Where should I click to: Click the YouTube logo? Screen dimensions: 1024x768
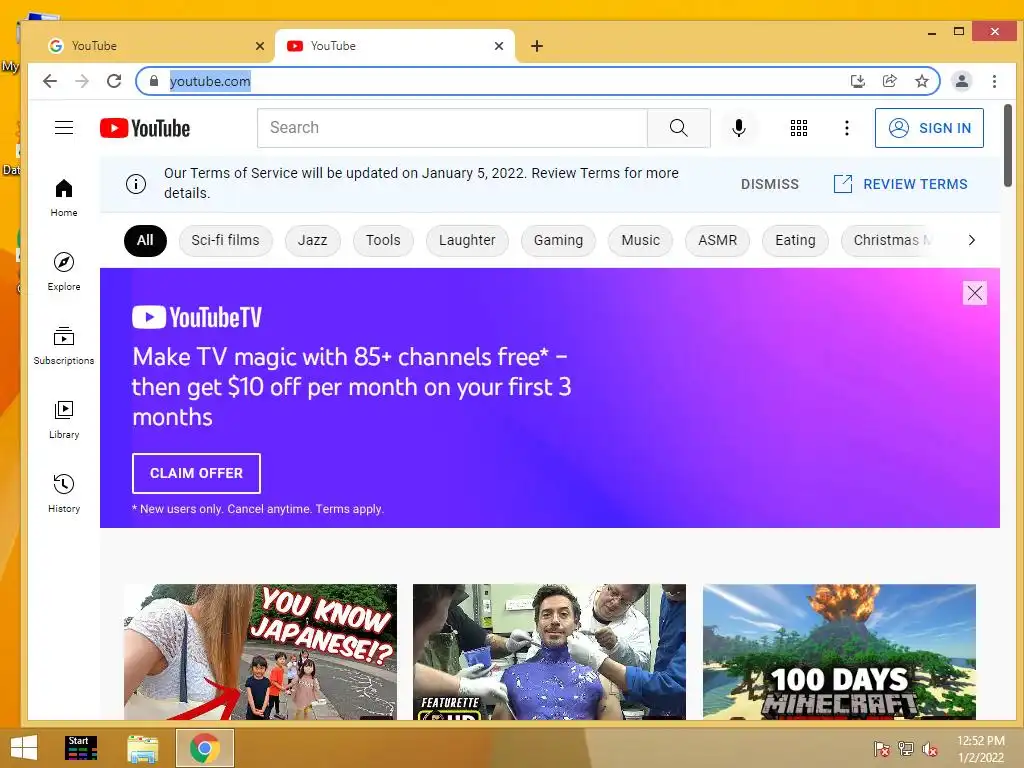pyautogui.click(x=145, y=128)
